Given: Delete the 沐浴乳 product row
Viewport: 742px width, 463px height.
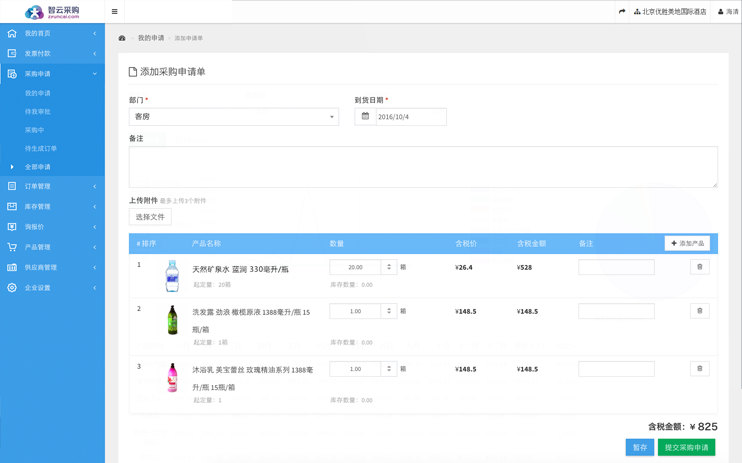Looking at the screenshot, I should pos(699,369).
